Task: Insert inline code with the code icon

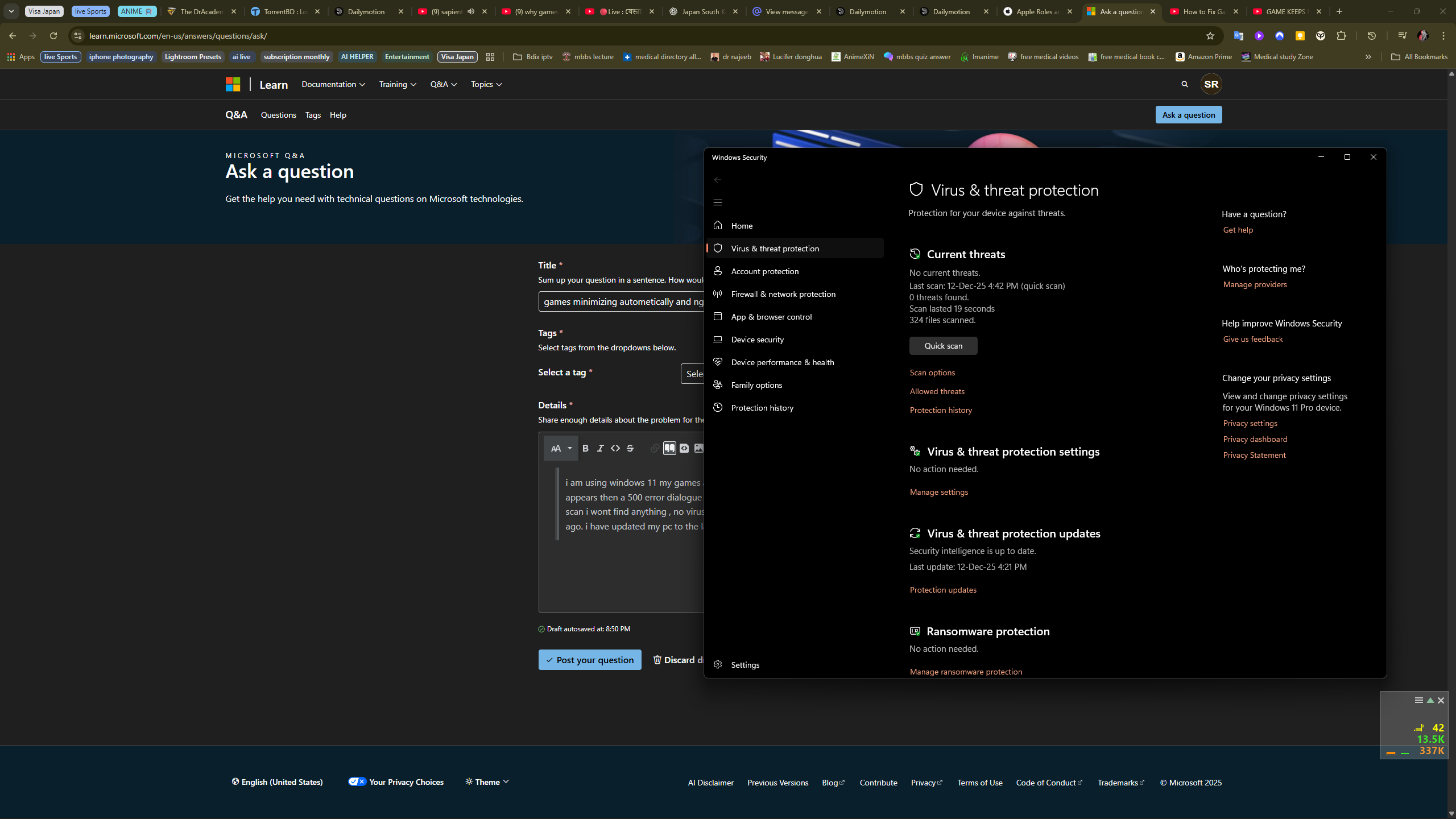Action: pos(615,448)
